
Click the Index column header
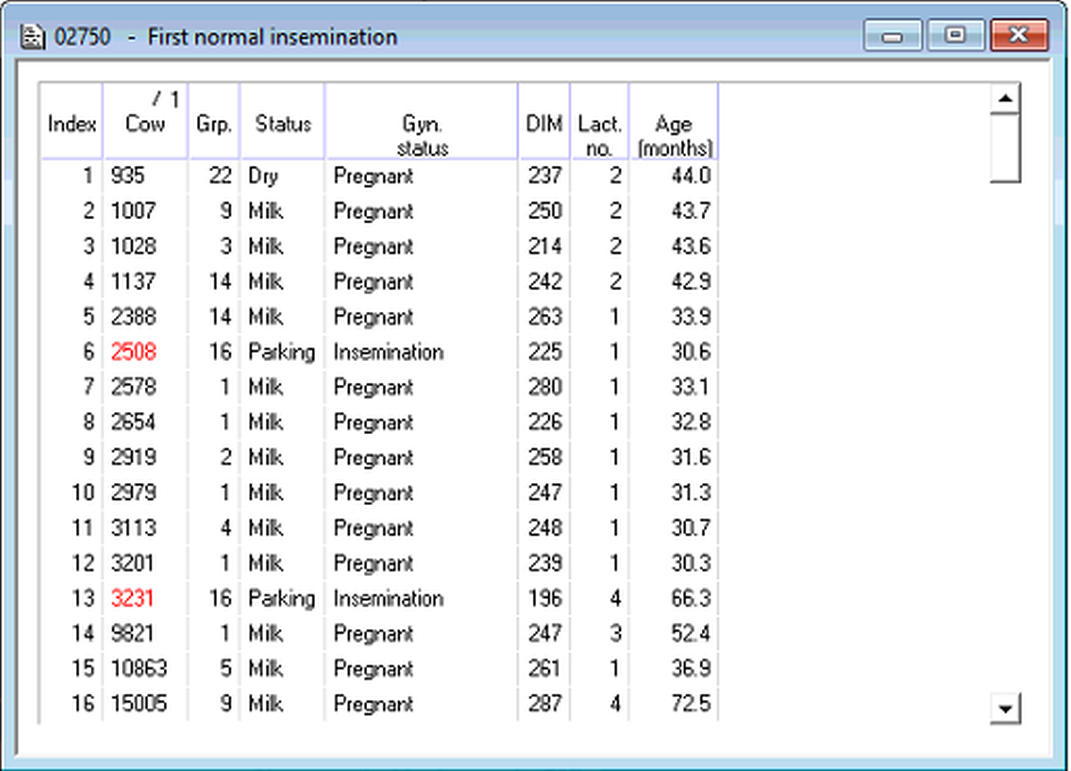point(72,123)
